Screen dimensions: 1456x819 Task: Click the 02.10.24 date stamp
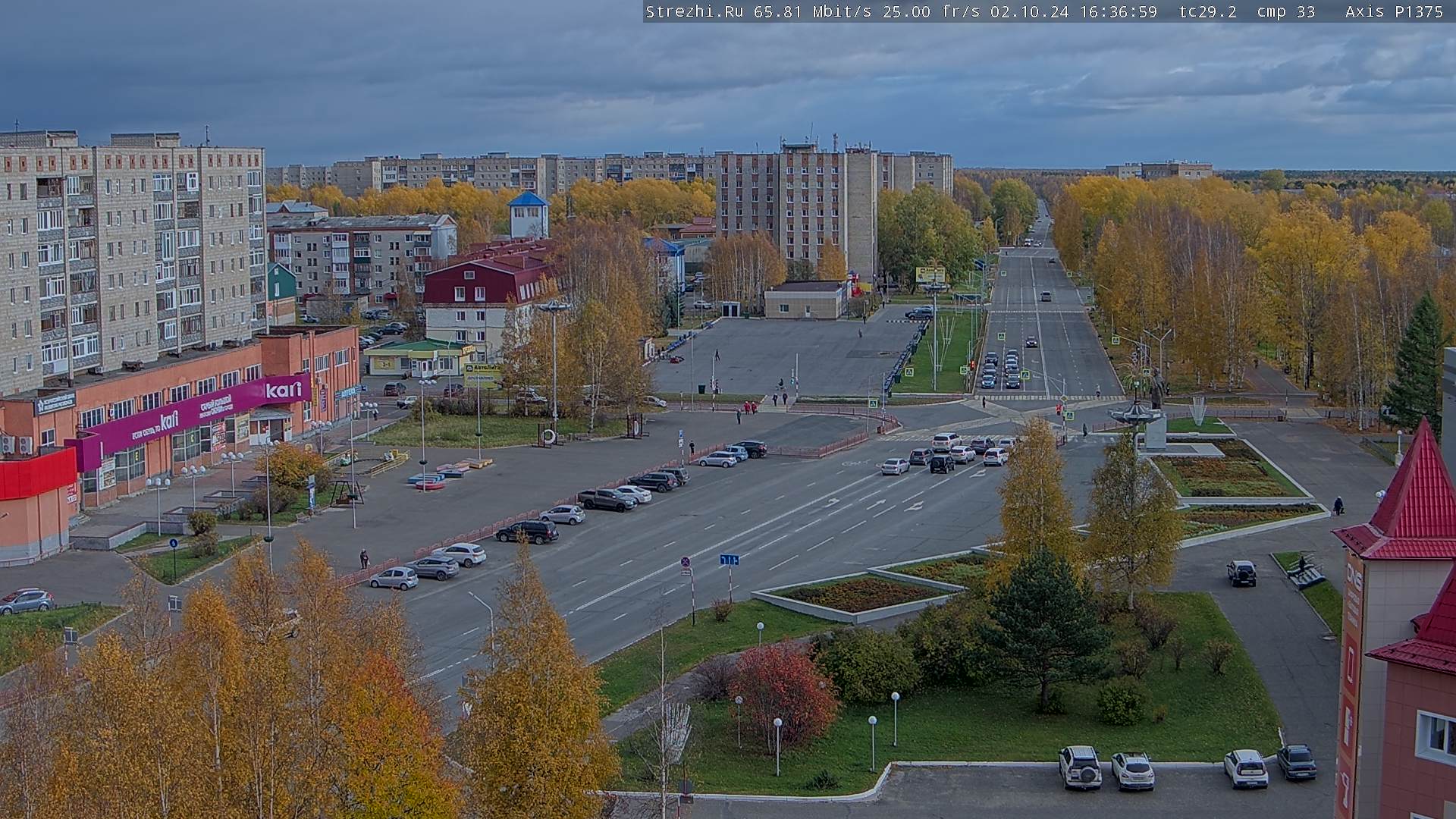1028,11
